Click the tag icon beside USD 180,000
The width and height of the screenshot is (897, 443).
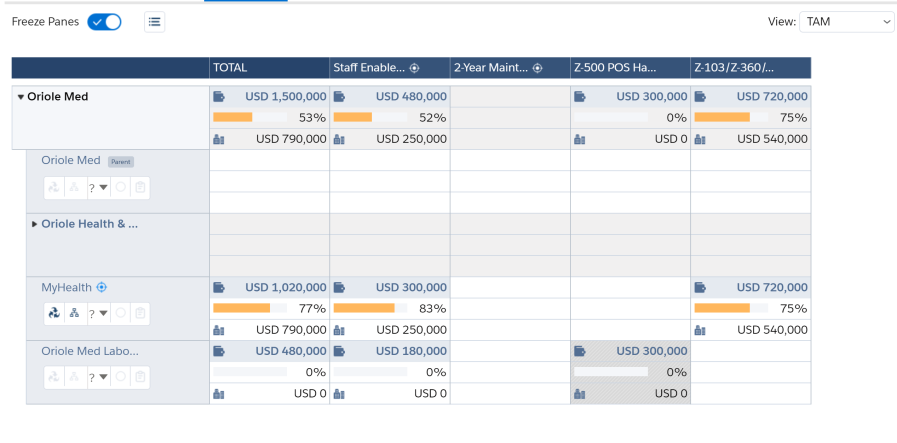(339, 351)
